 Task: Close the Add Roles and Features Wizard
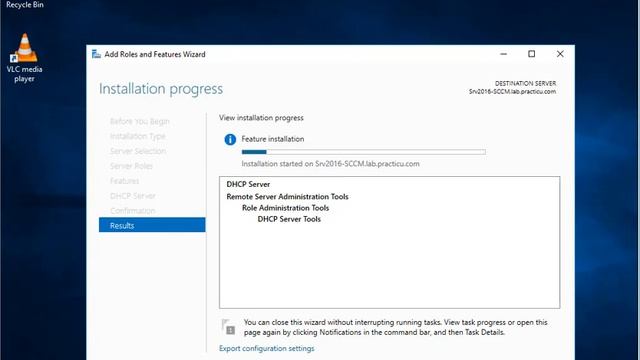pyautogui.click(x=560, y=54)
